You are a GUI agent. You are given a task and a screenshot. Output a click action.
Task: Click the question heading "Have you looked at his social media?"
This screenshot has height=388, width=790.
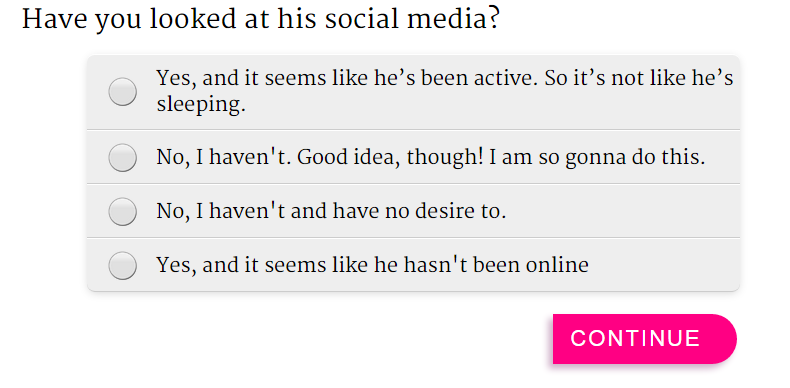pos(260,20)
